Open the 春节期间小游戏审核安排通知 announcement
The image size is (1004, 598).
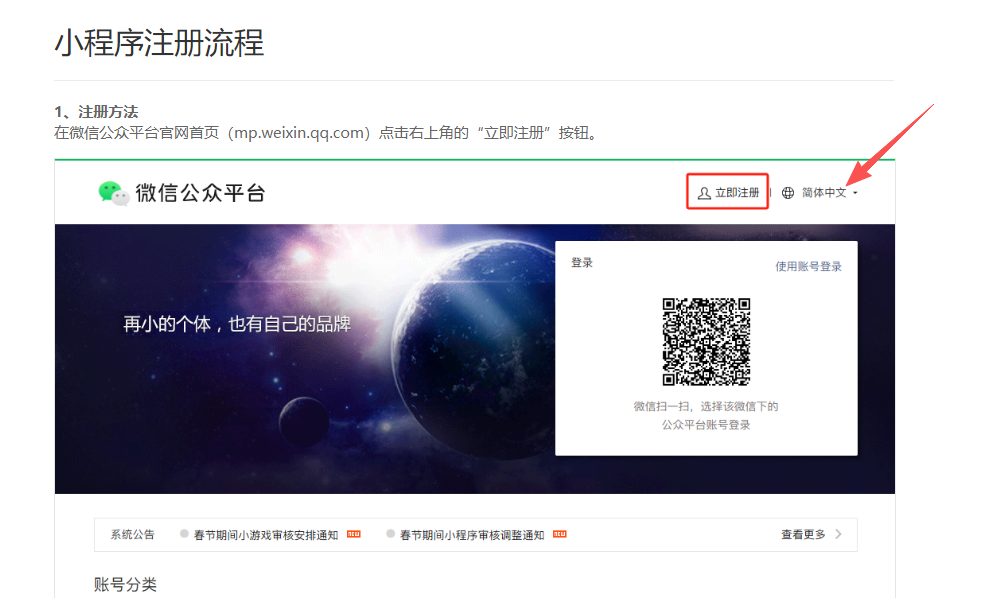click(266, 535)
